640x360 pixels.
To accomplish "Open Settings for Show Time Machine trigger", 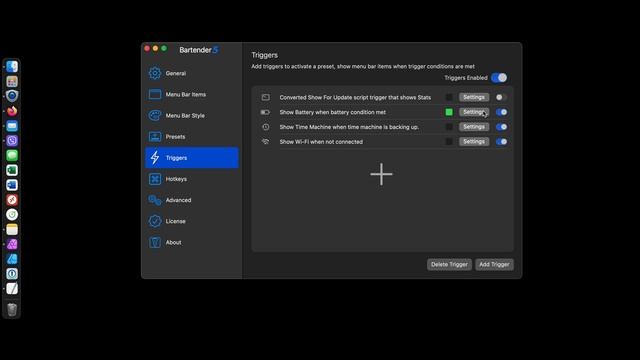I will 474,127.
